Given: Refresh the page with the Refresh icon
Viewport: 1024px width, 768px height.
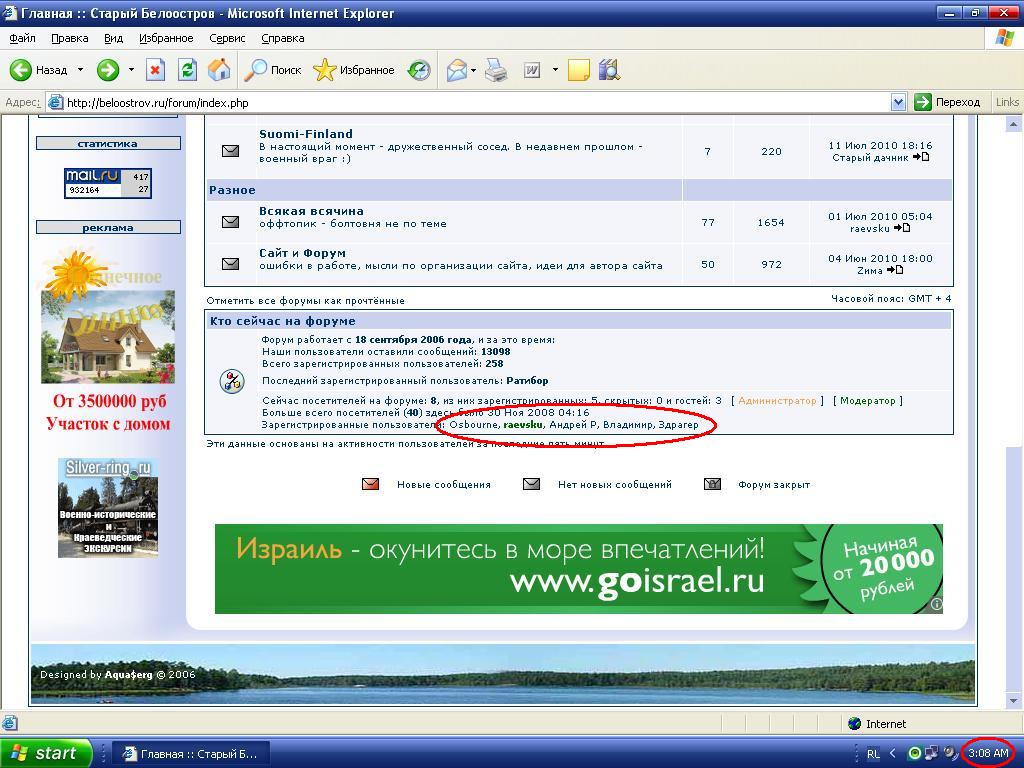Looking at the screenshot, I should click(187, 70).
